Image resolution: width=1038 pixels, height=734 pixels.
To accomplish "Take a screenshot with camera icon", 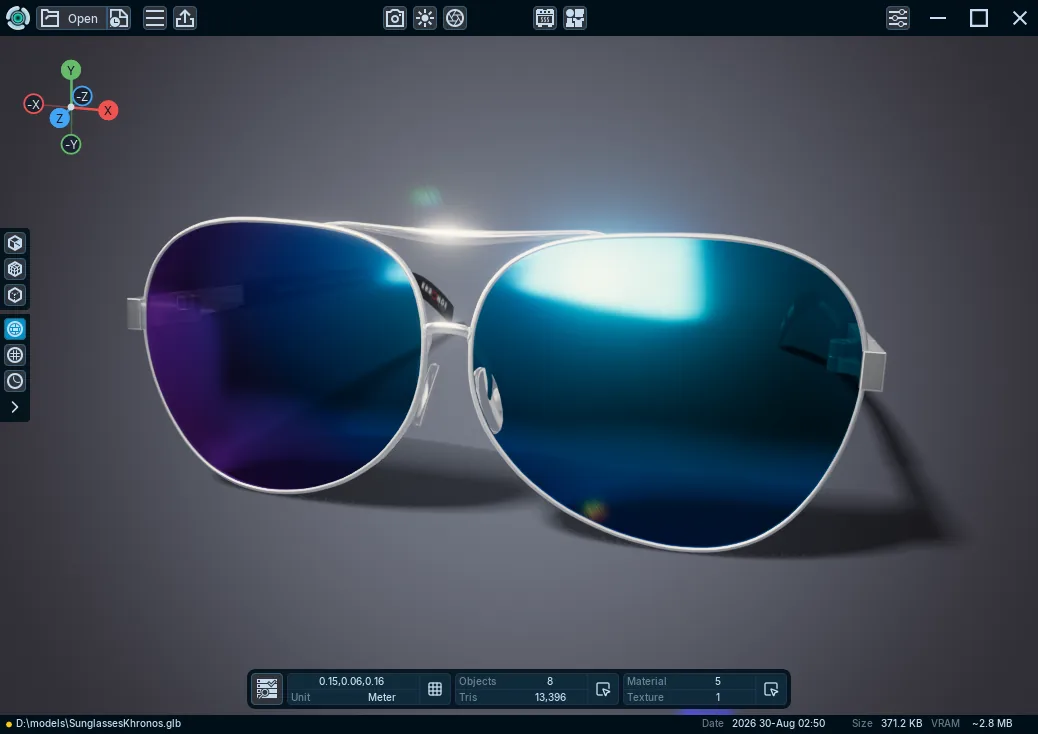I will point(395,18).
